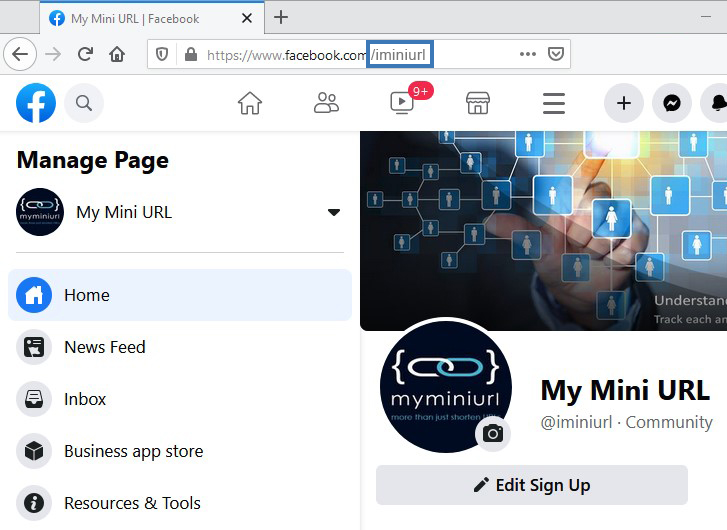
Task: Click the forward arrow in browser toolbar
Action: (53, 54)
